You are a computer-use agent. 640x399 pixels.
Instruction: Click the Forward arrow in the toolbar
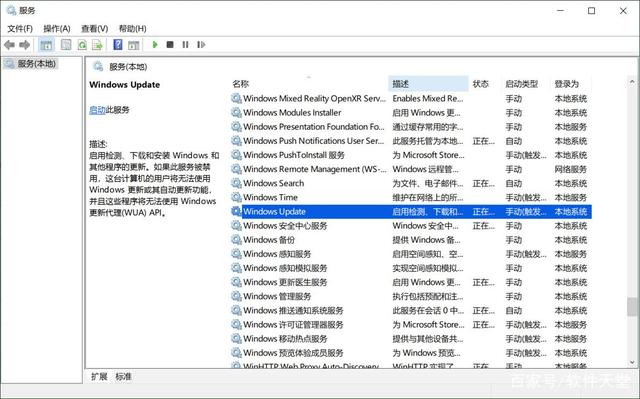(x=24, y=45)
